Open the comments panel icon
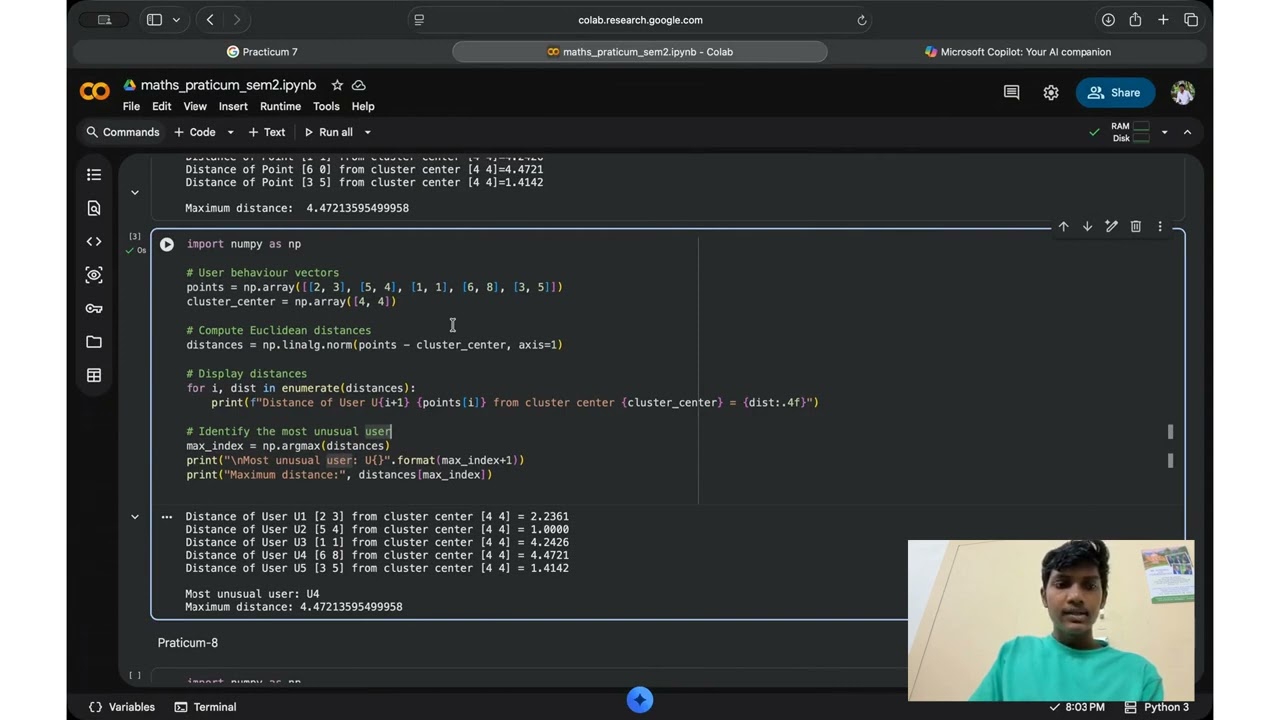Screen dimensions: 1280x720 (x=1011, y=92)
